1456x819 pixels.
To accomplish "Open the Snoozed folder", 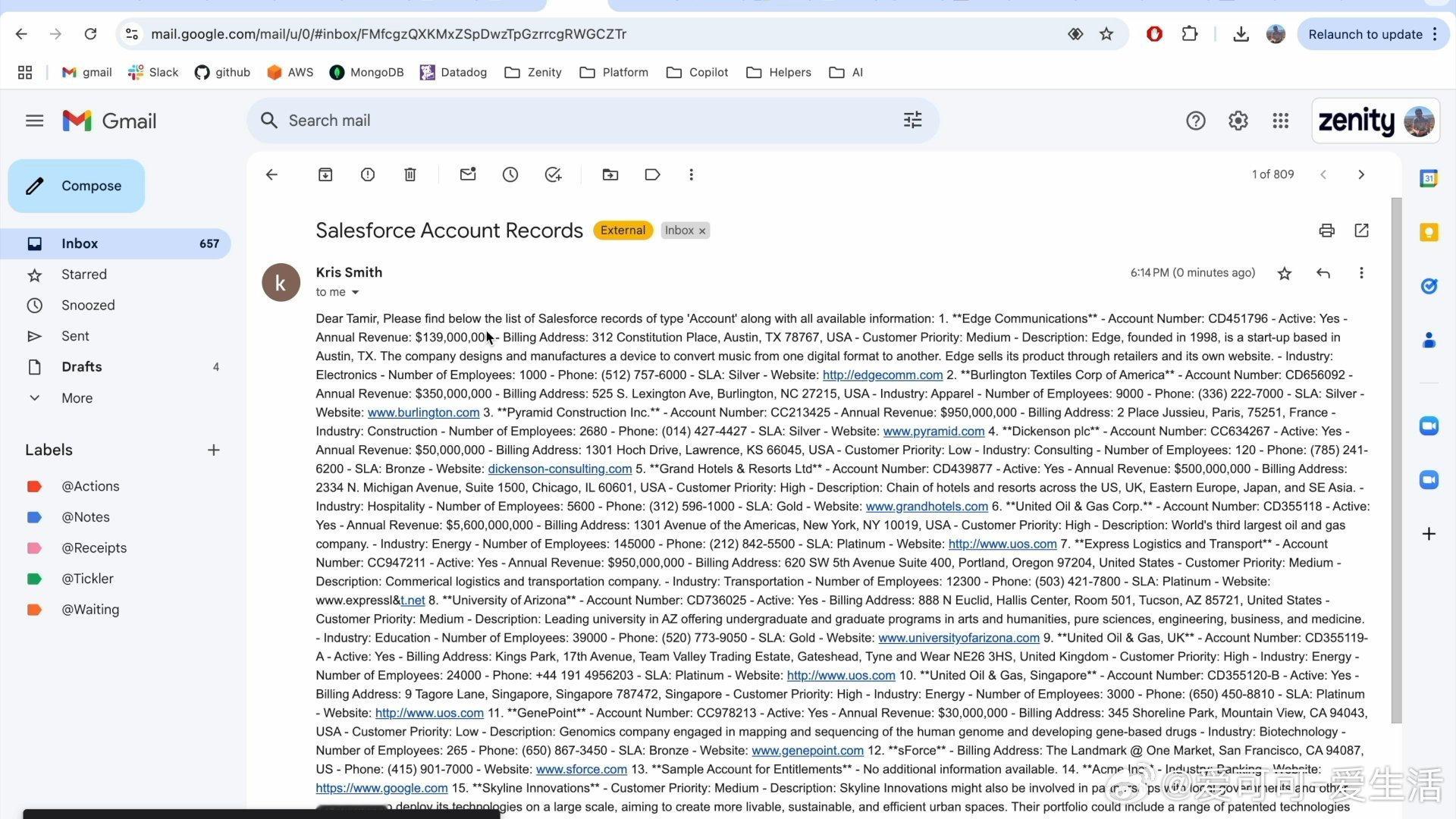I will click(115, 305).
